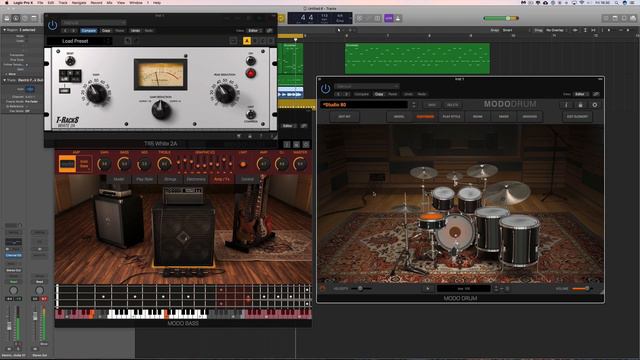
Task: Toggle the MODO DRUM plugin power button
Action: pos(325,88)
